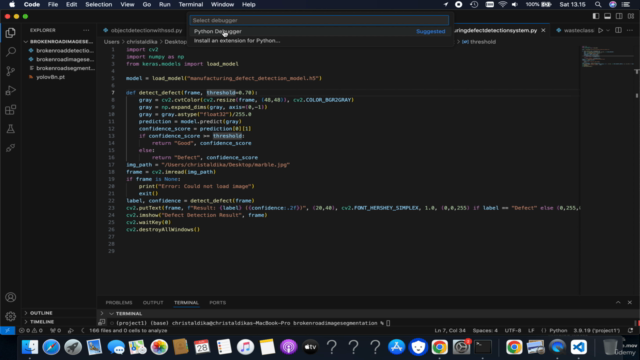Open Terminal app from the dock

pos(483,347)
